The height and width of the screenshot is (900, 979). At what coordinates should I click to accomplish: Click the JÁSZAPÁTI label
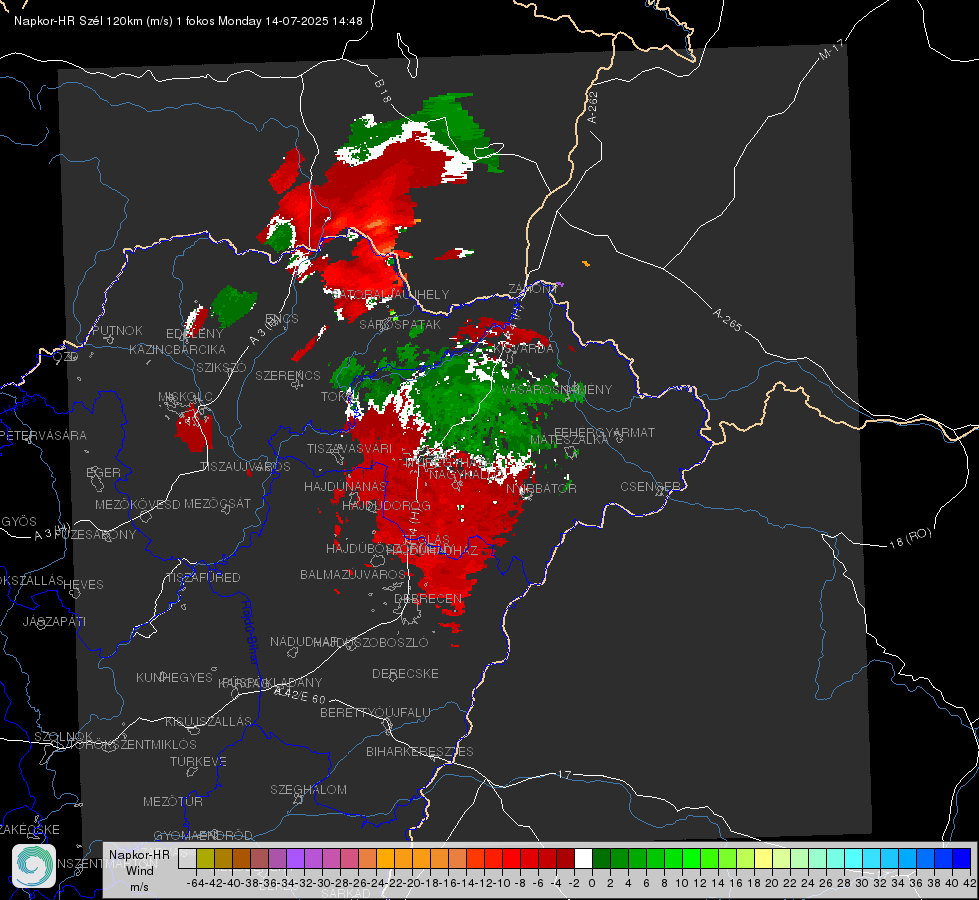point(54,621)
